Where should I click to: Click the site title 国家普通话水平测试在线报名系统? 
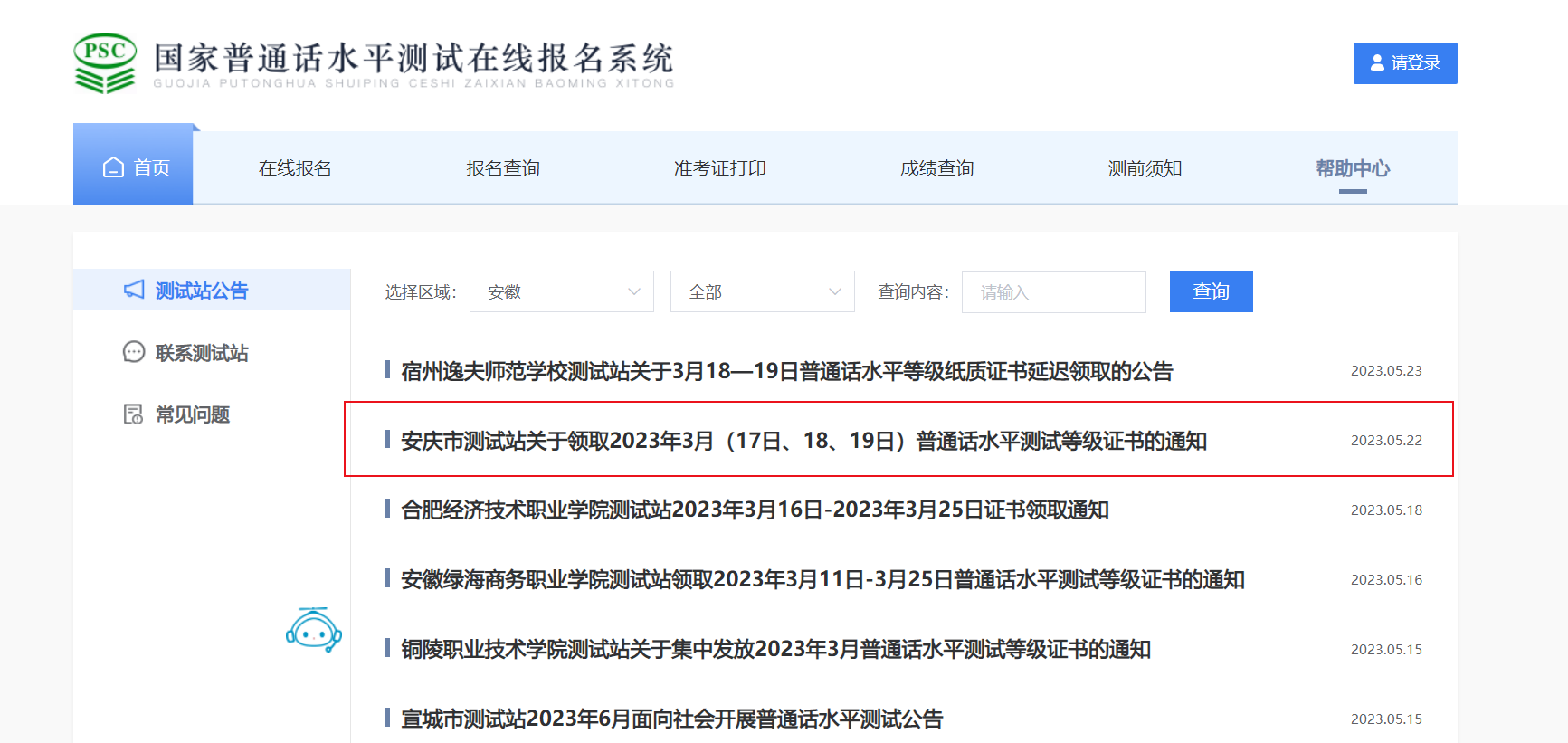[x=413, y=58]
